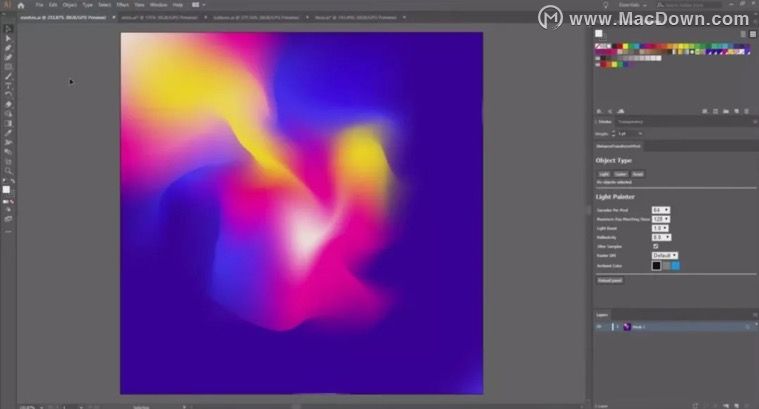Expand the layer disclosure arrow
Viewport: 759px width, 409px height.
[x=618, y=327]
